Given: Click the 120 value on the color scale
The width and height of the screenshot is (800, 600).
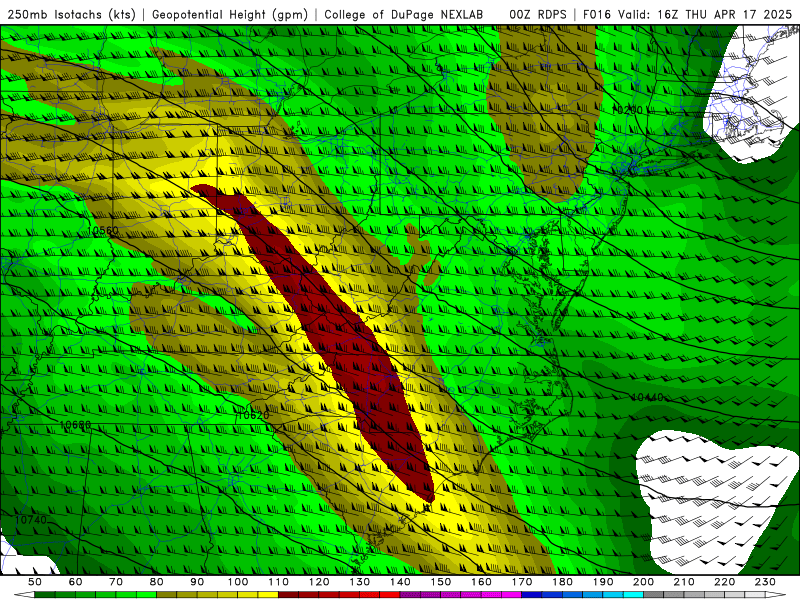Looking at the screenshot, I should 319,582.
